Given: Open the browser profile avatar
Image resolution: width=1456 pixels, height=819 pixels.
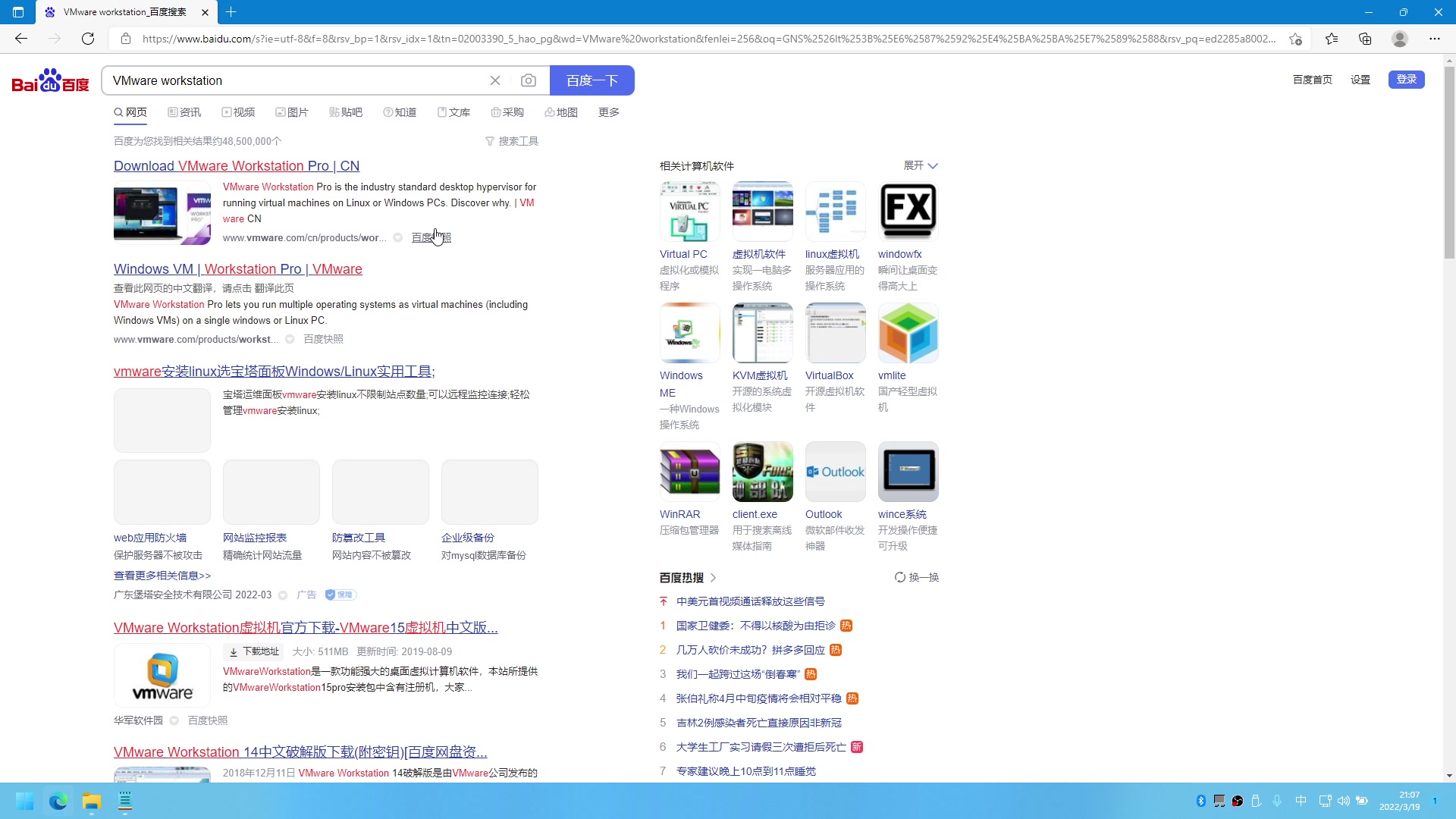Looking at the screenshot, I should 1400,39.
